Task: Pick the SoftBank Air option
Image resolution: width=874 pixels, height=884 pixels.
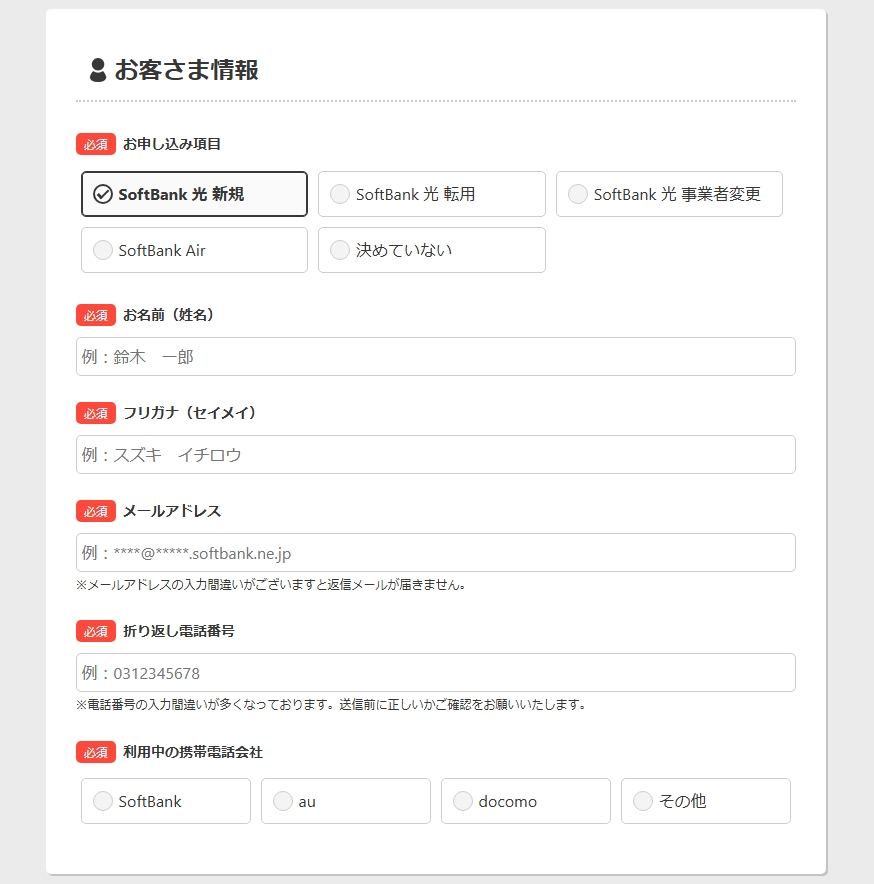Action: pos(195,250)
